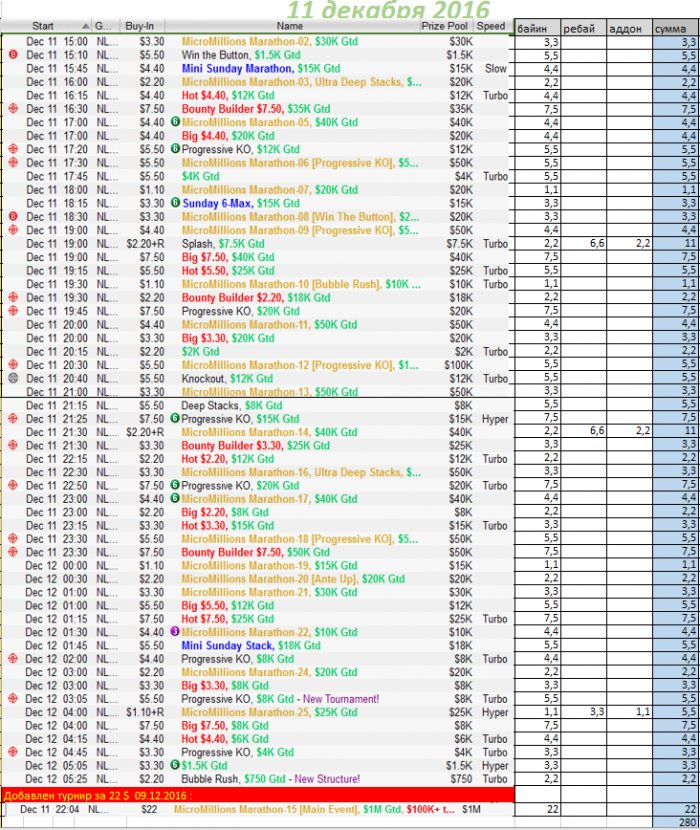Select the Big $4.40, $20K Gtd tournament
The image size is (700, 830).
pyautogui.click(x=228, y=136)
